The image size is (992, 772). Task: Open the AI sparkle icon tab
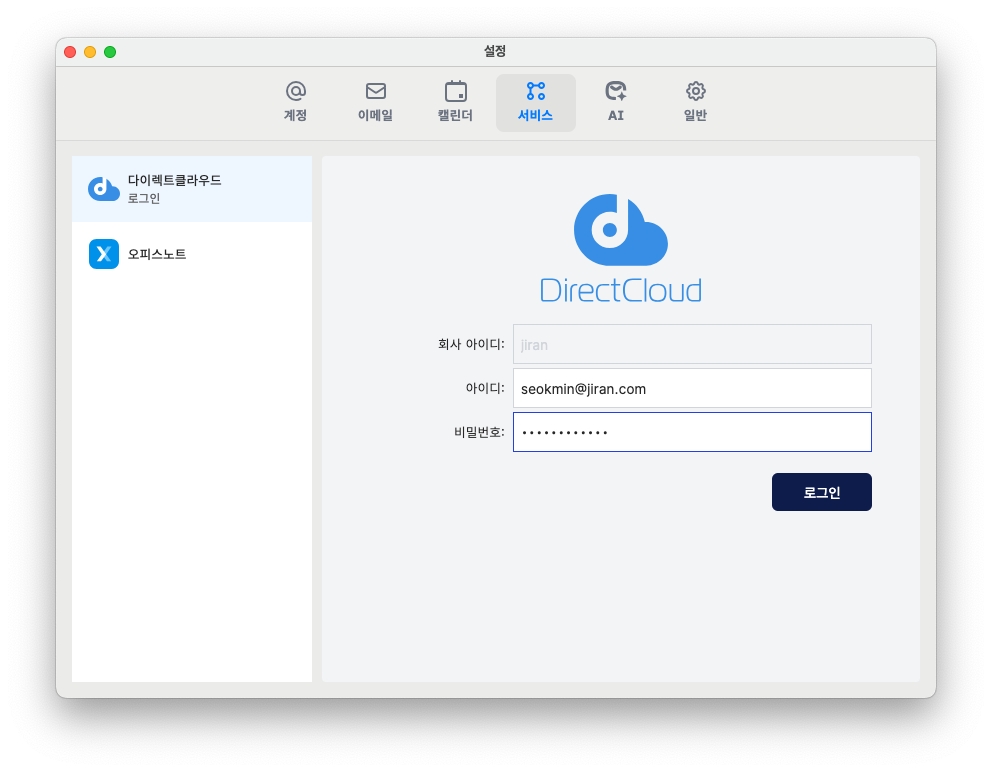616,91
